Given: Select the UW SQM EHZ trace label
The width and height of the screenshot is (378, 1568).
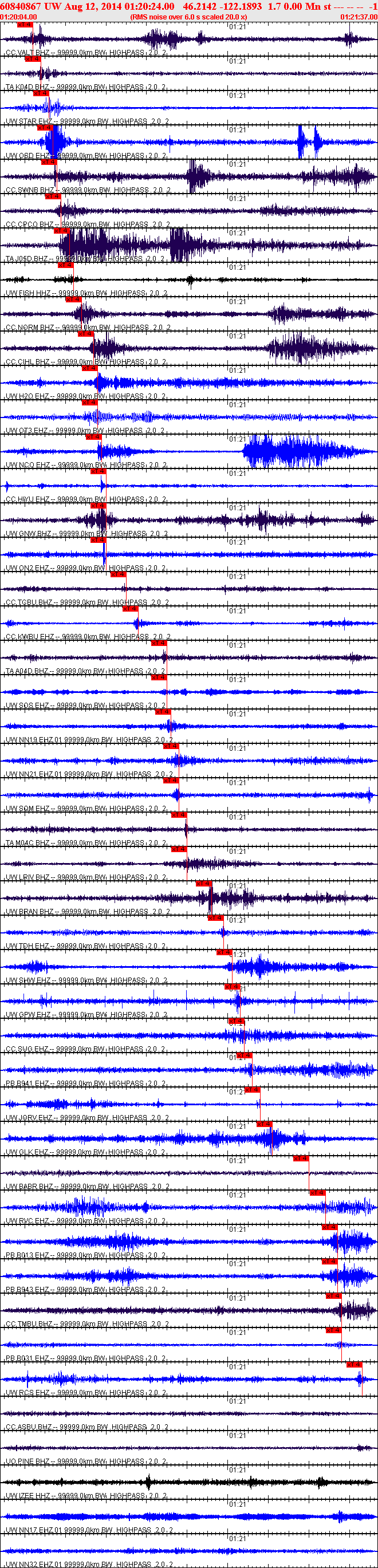Looking at the screenshot, I should point(86,810).
